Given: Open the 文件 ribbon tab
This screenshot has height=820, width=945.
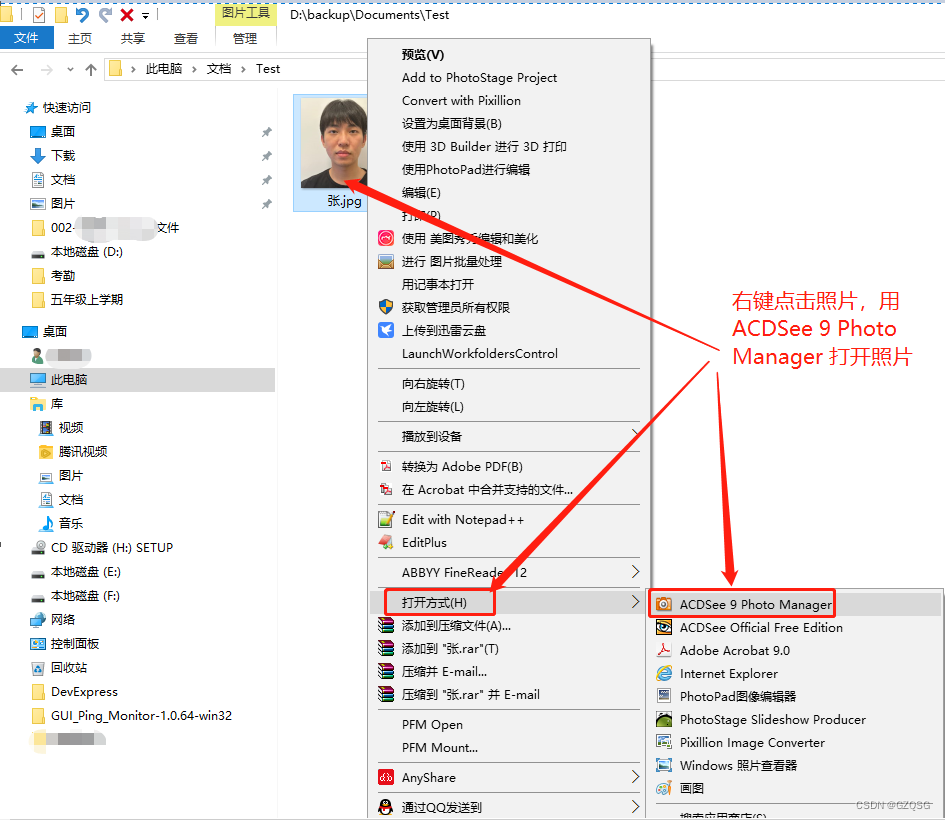Looking at the screenshot, I should tap(26, 38).
